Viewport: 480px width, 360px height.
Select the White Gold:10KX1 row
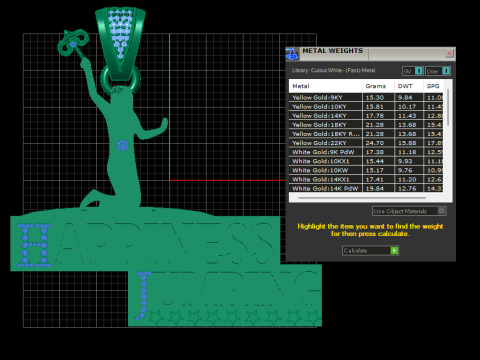click(x=366, y=161)
